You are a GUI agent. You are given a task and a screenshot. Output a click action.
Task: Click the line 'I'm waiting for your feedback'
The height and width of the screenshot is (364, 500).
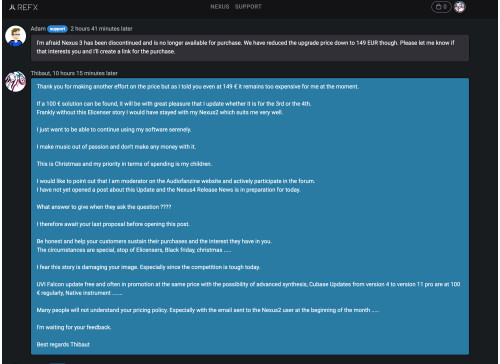click(x=74, y=327)
